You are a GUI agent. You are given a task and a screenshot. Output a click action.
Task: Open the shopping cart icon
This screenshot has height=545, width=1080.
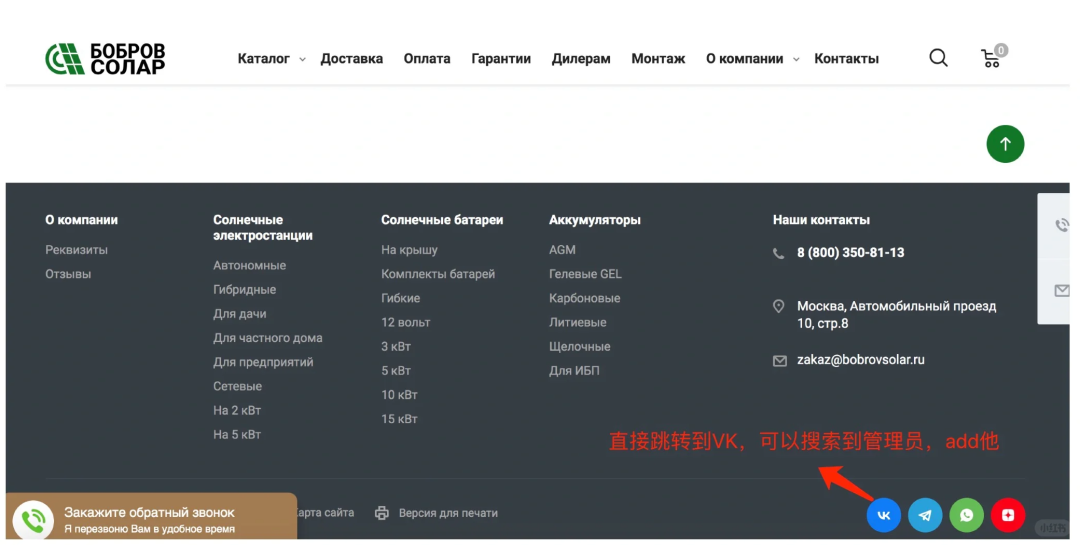click(x=992, y=58)
